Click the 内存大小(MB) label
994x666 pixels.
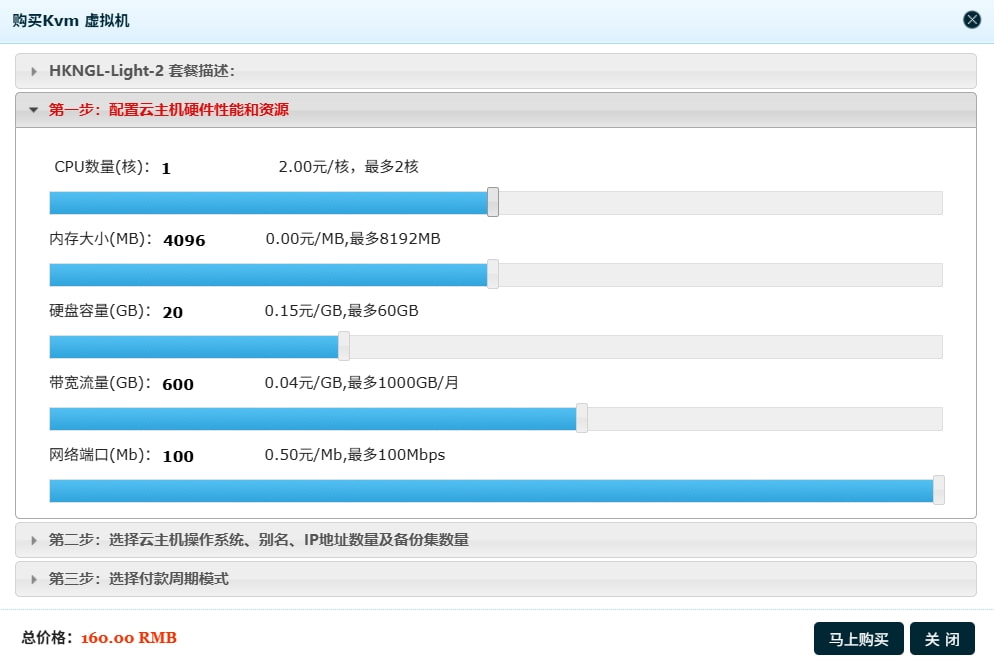pos(100,239)
